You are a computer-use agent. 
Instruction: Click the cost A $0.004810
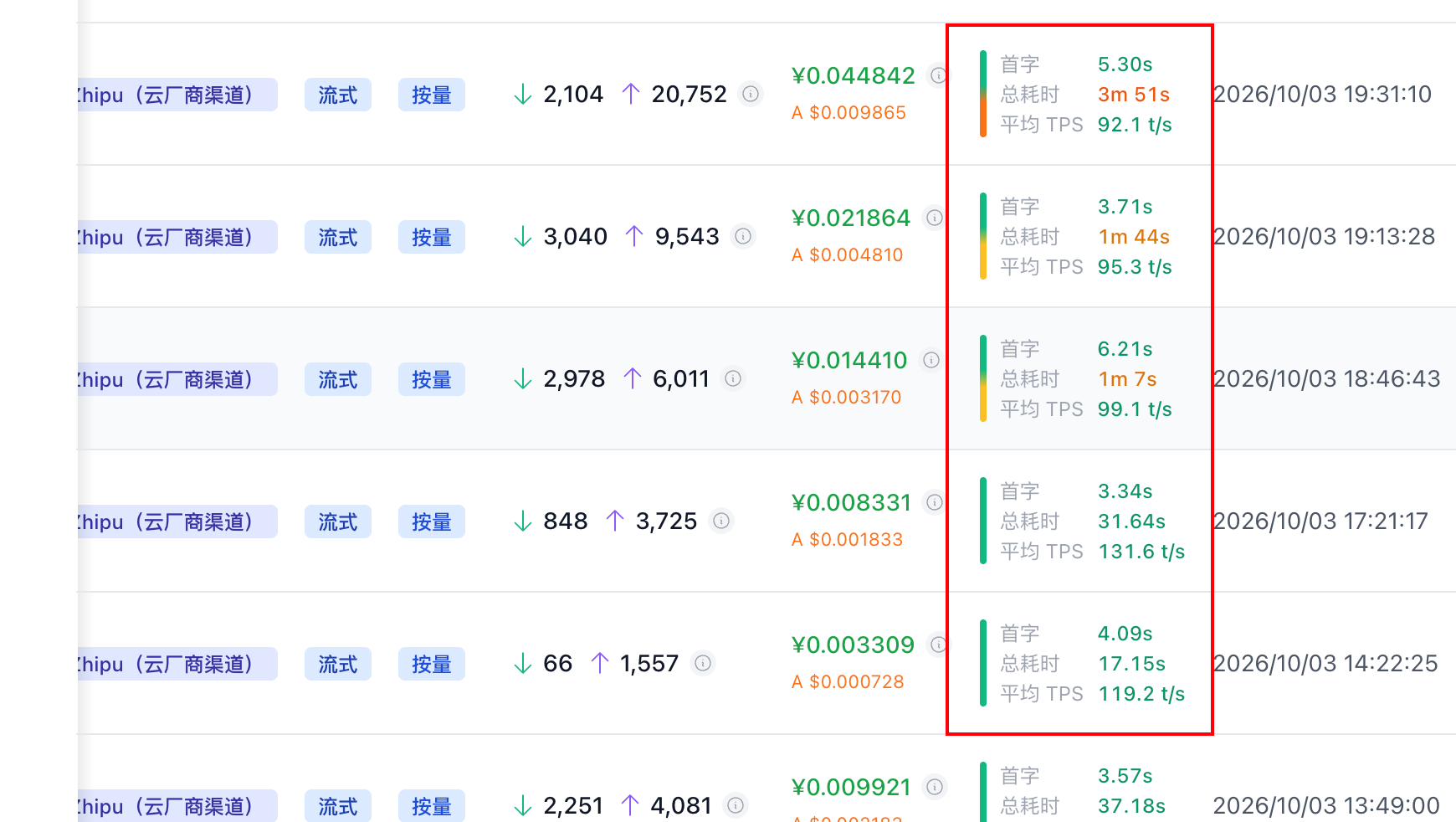coord(848,254)
